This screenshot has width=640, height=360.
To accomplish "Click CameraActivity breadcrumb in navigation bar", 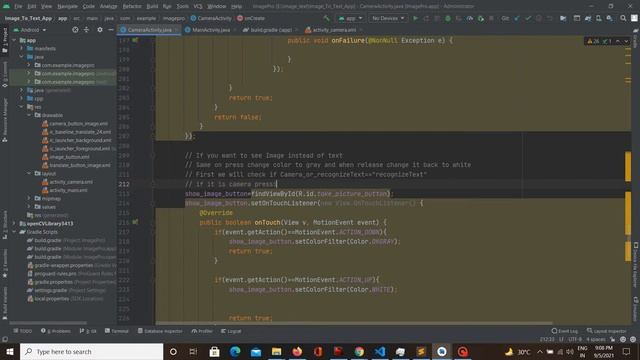I will (x=211, y=18).
